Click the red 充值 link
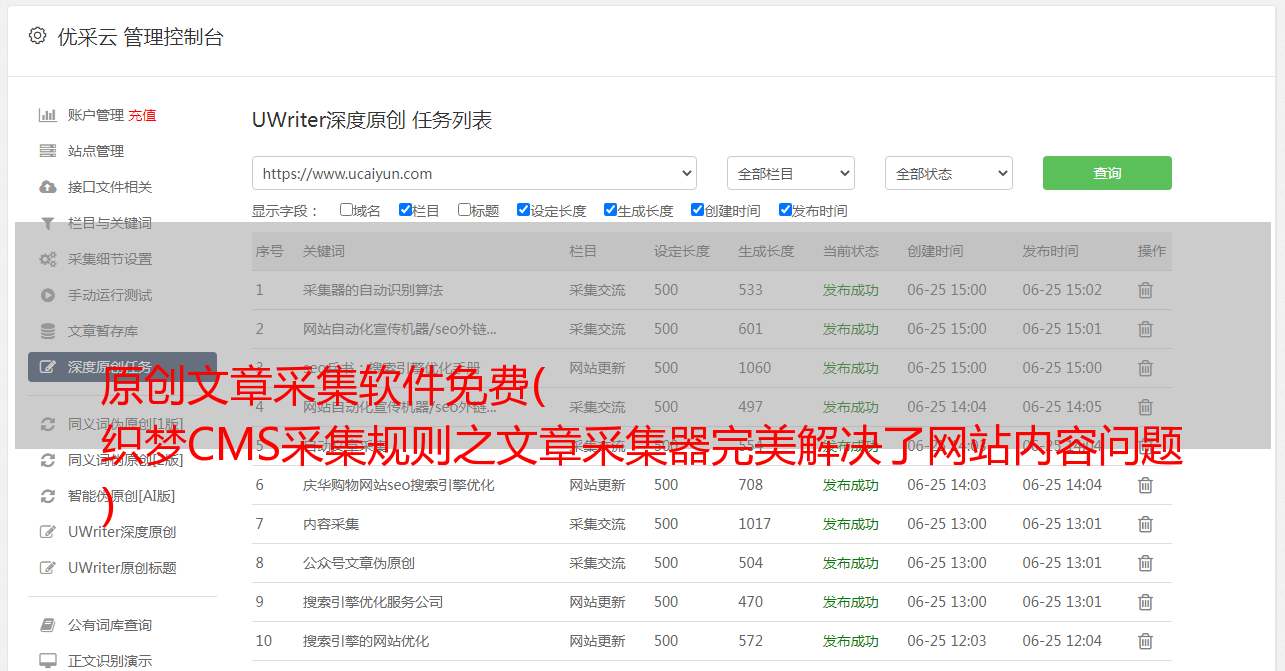This screenshot has height=671, width=1285. pyautogui.click(x=142, y=115)
